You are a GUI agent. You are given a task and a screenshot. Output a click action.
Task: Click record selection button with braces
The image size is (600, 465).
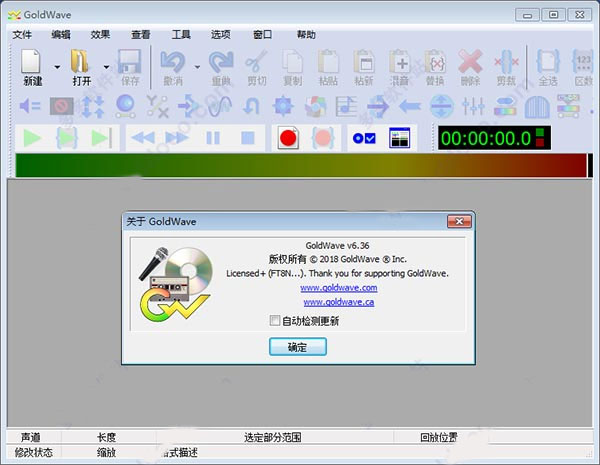point(323,138)
